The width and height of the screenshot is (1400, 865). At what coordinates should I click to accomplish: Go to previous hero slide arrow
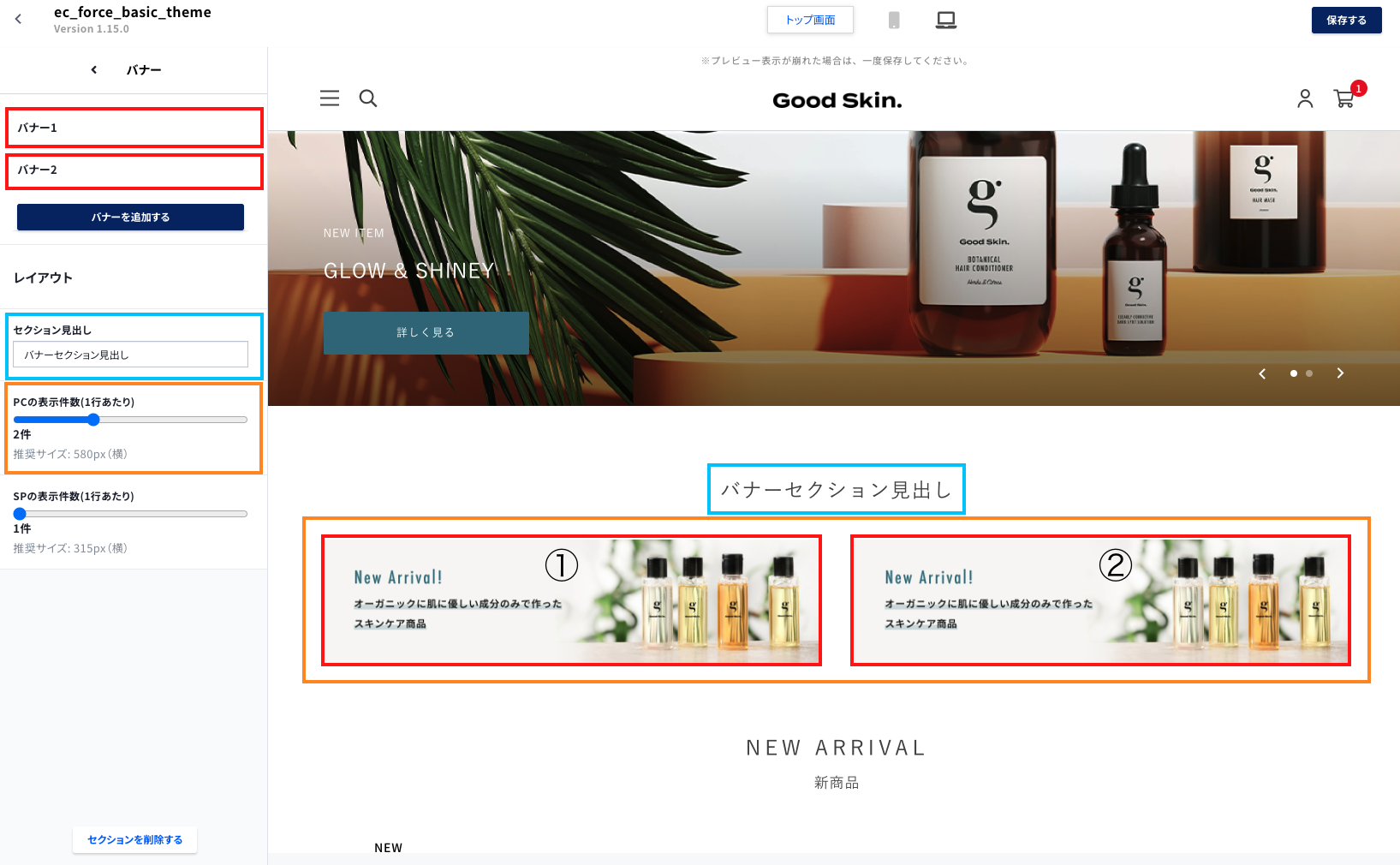(x=1262, y=373)
